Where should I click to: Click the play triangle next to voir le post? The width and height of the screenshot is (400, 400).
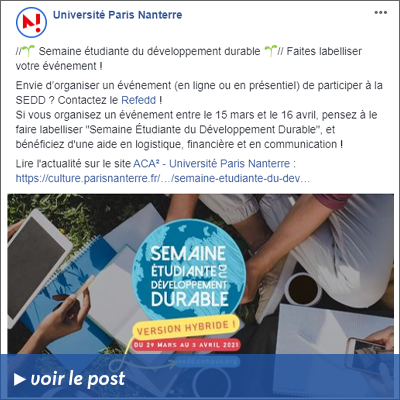pos(20,379)
